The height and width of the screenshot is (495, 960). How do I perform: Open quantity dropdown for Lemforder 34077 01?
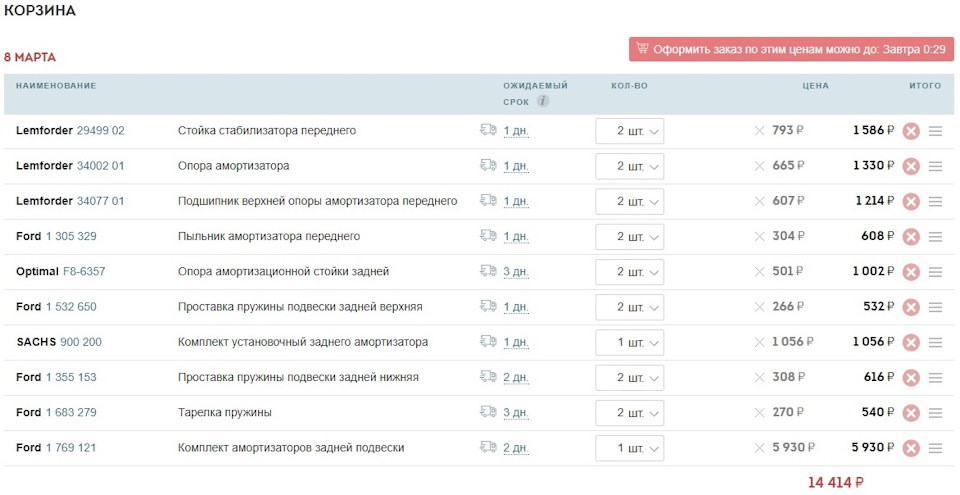coord(629,201)
